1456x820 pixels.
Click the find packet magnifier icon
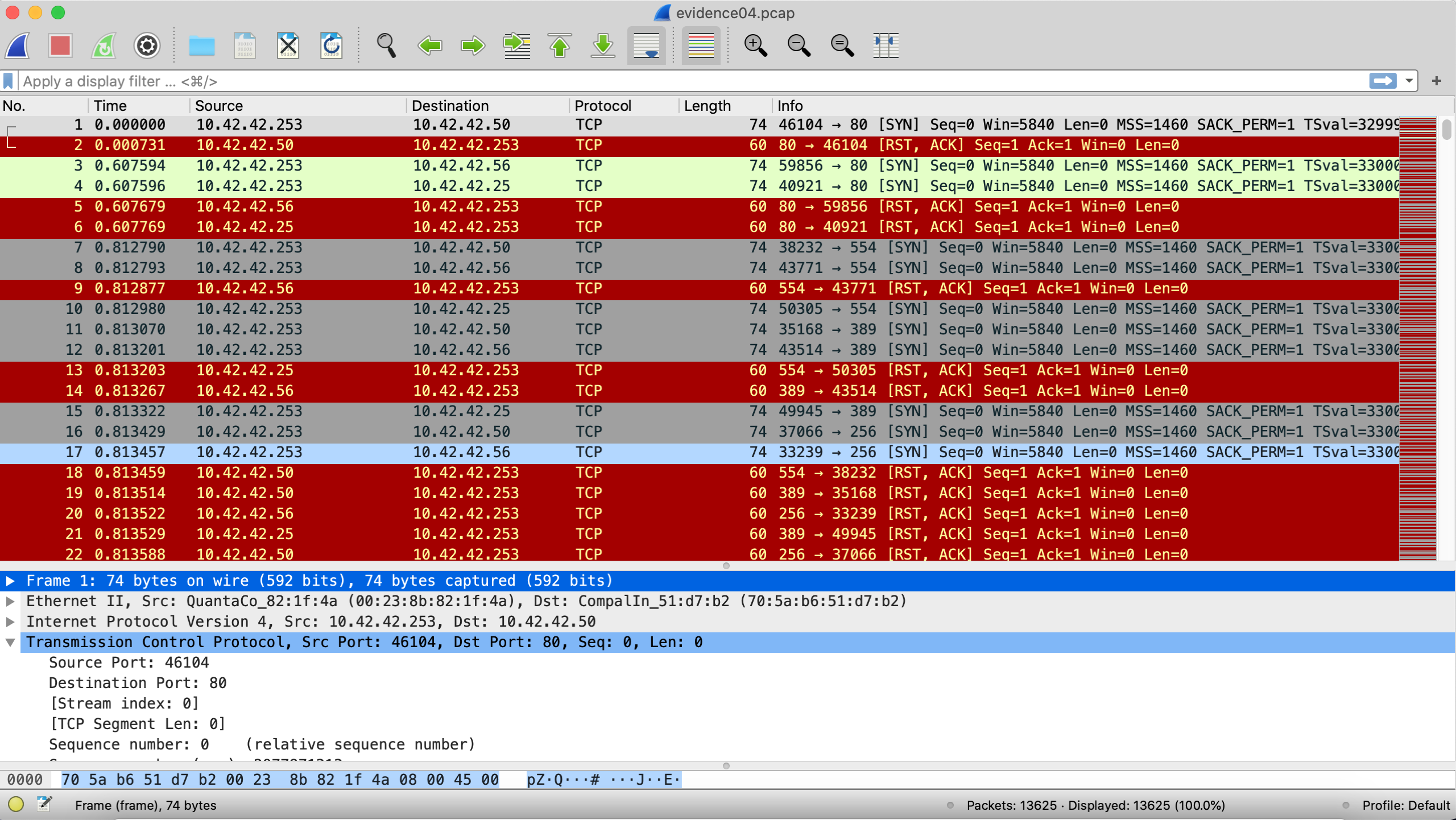tap(386, 45)
